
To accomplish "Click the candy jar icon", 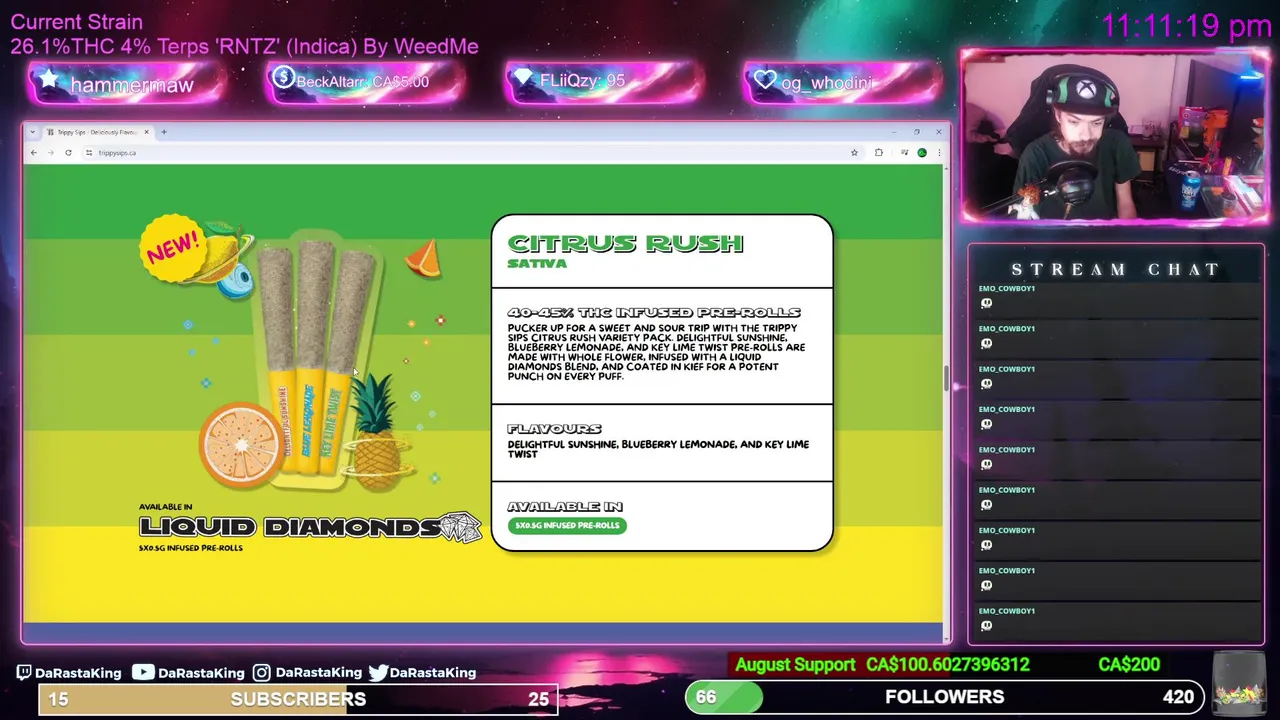I will [1237, 682].
